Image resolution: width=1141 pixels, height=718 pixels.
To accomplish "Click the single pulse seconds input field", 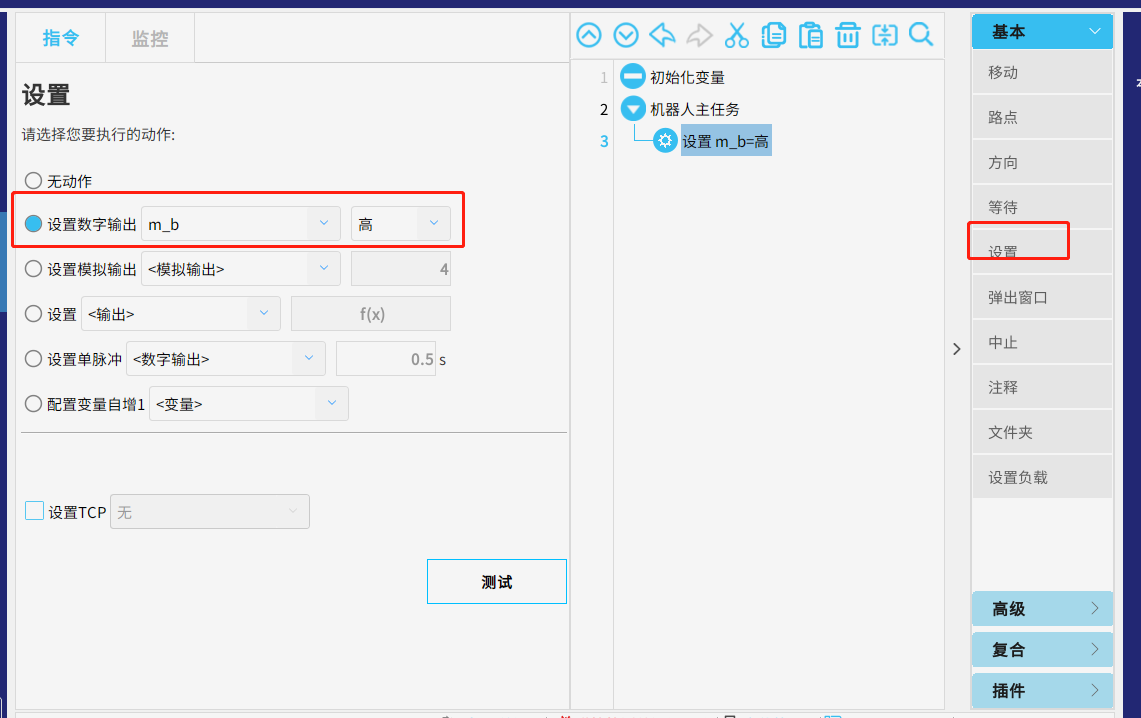I will coord(385,359).
